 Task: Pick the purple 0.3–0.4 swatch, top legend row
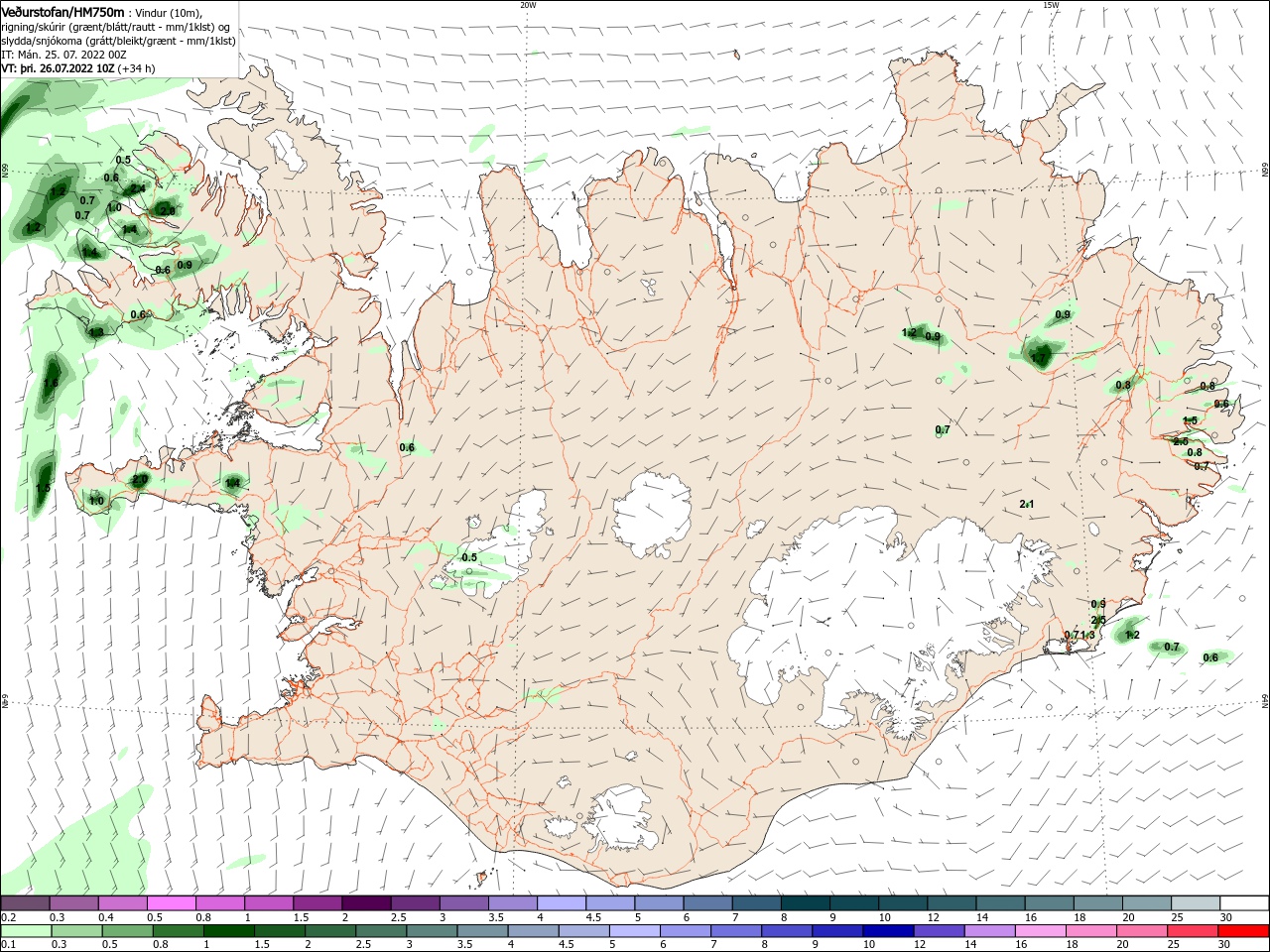73,903
